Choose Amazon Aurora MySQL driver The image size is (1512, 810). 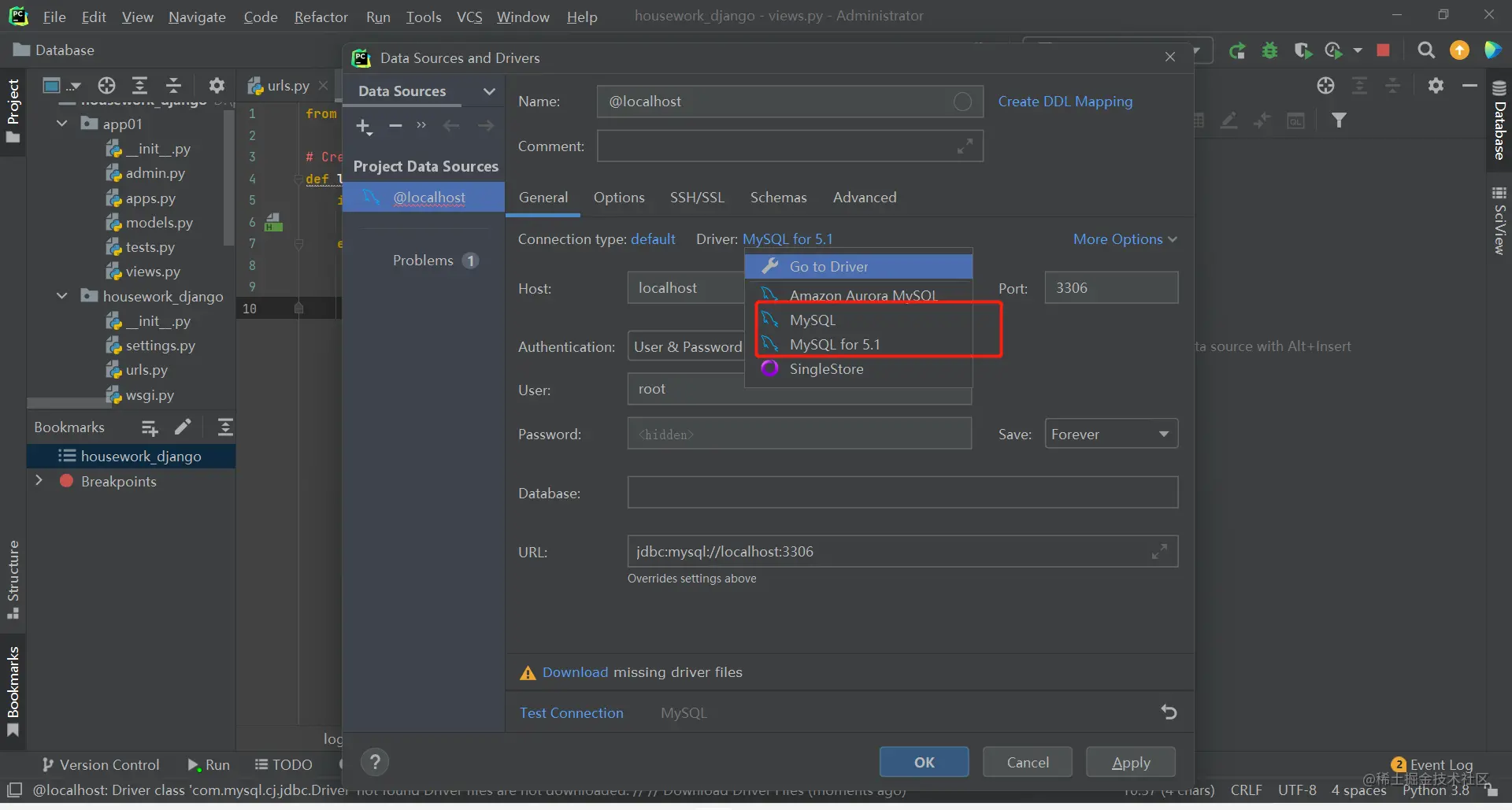click(x=858, y=296)
